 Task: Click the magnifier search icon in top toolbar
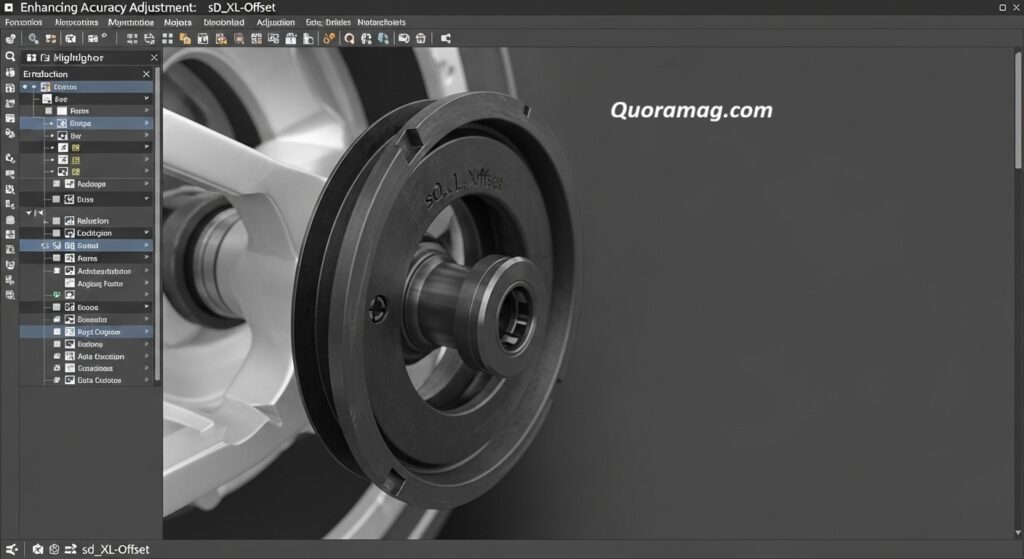pyautogui.click(x=33, y=38)
